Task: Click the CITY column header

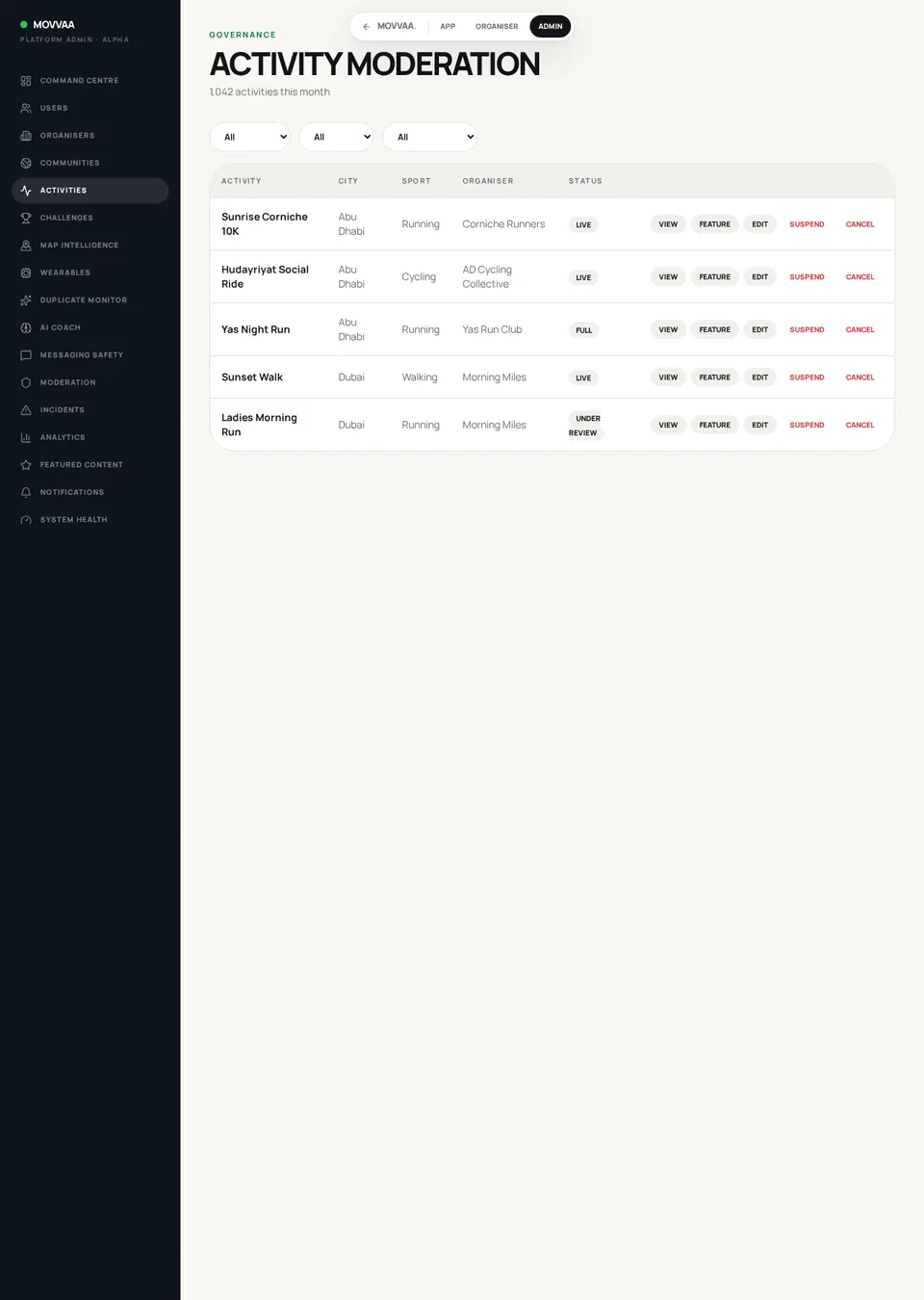Action: (347, 181)
